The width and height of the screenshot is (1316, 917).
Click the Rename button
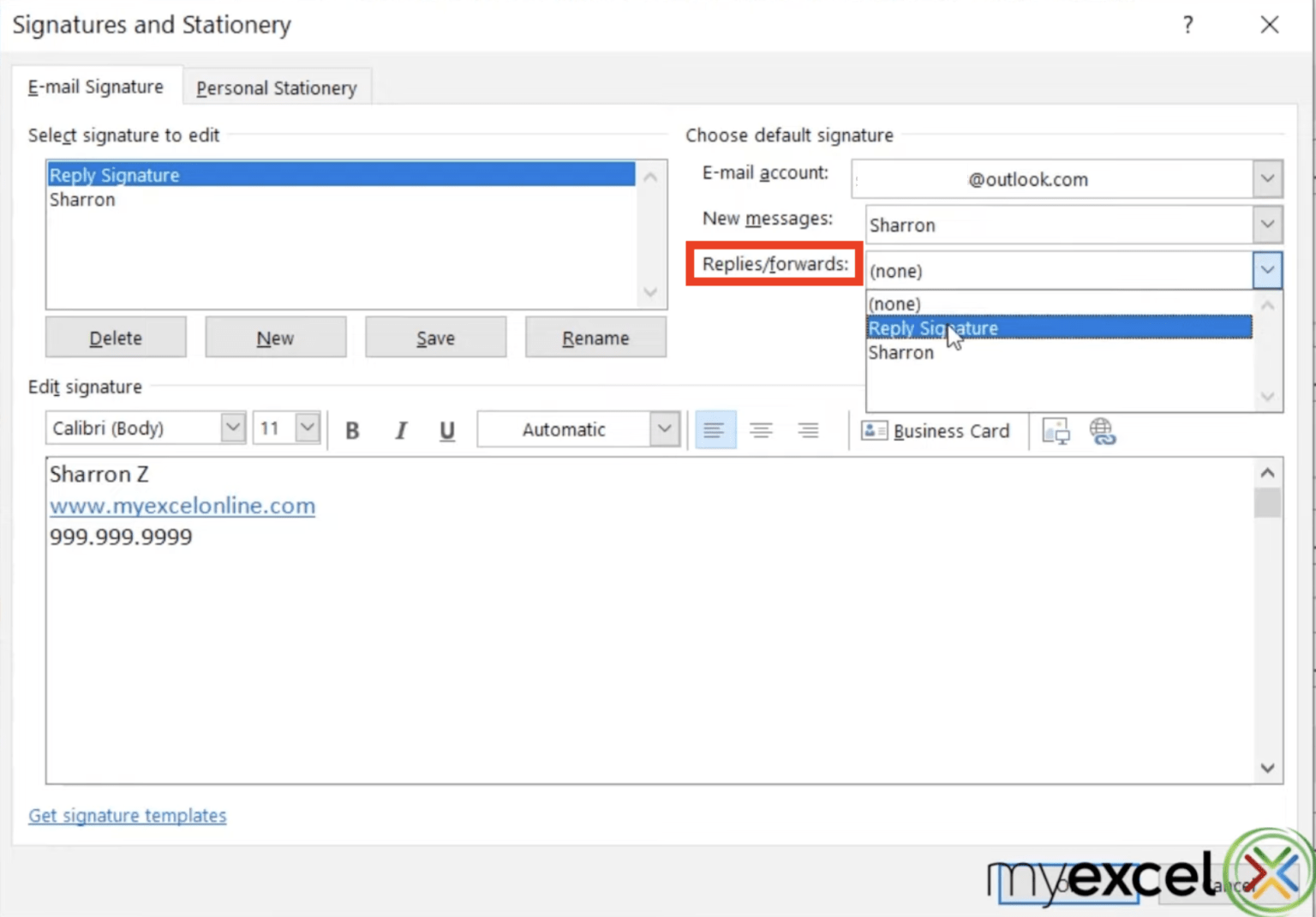click(x=595, y=337)
